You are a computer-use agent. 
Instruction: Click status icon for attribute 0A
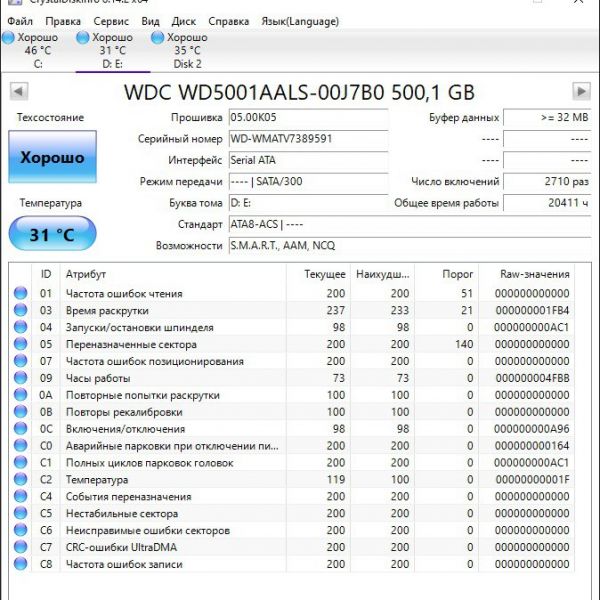tap(20, 395)
